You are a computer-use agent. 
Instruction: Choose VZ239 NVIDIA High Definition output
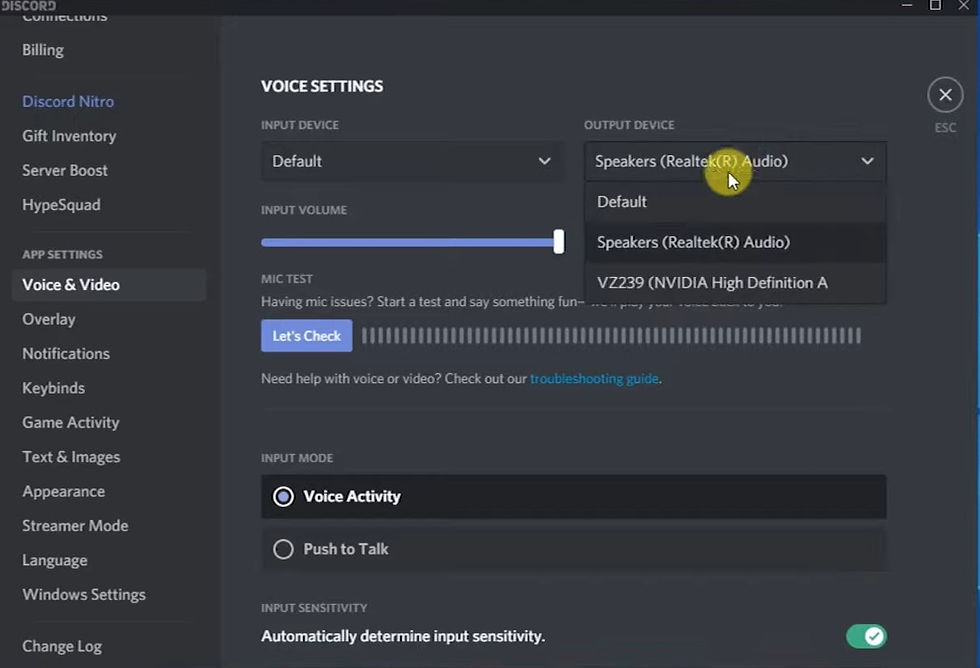point(735,283)
